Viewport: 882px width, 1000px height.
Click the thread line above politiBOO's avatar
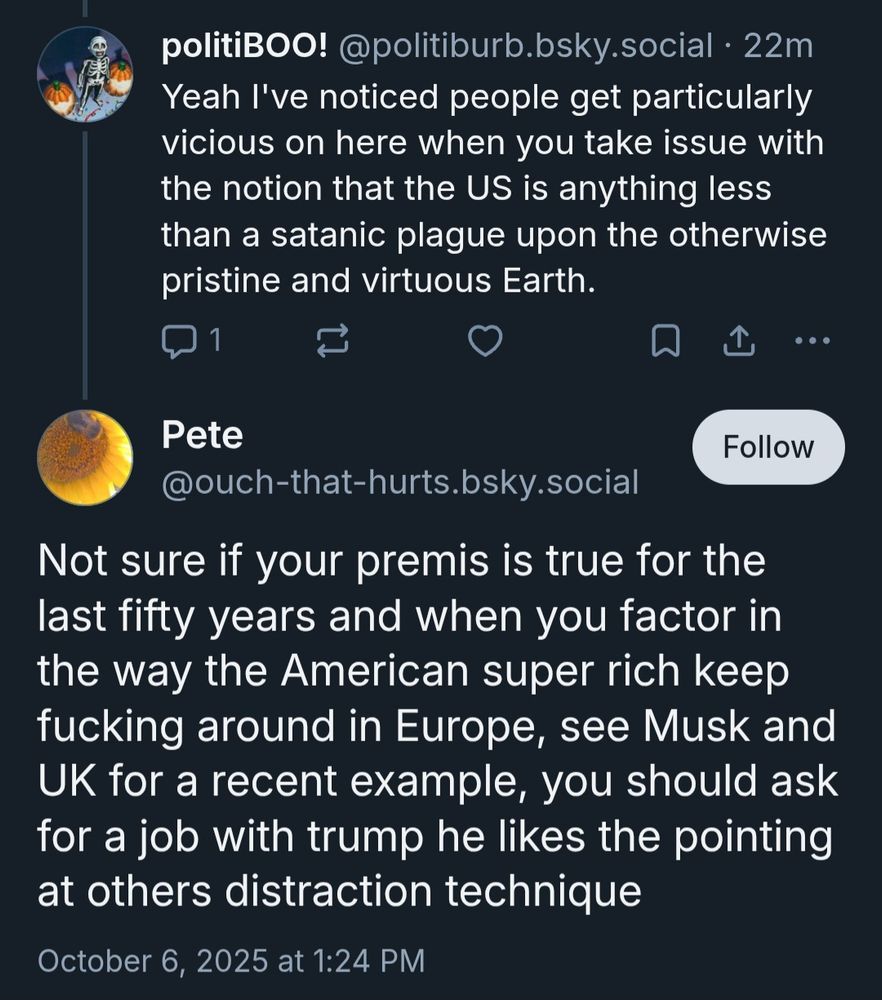pyautogui.click(x=85, y=8)
